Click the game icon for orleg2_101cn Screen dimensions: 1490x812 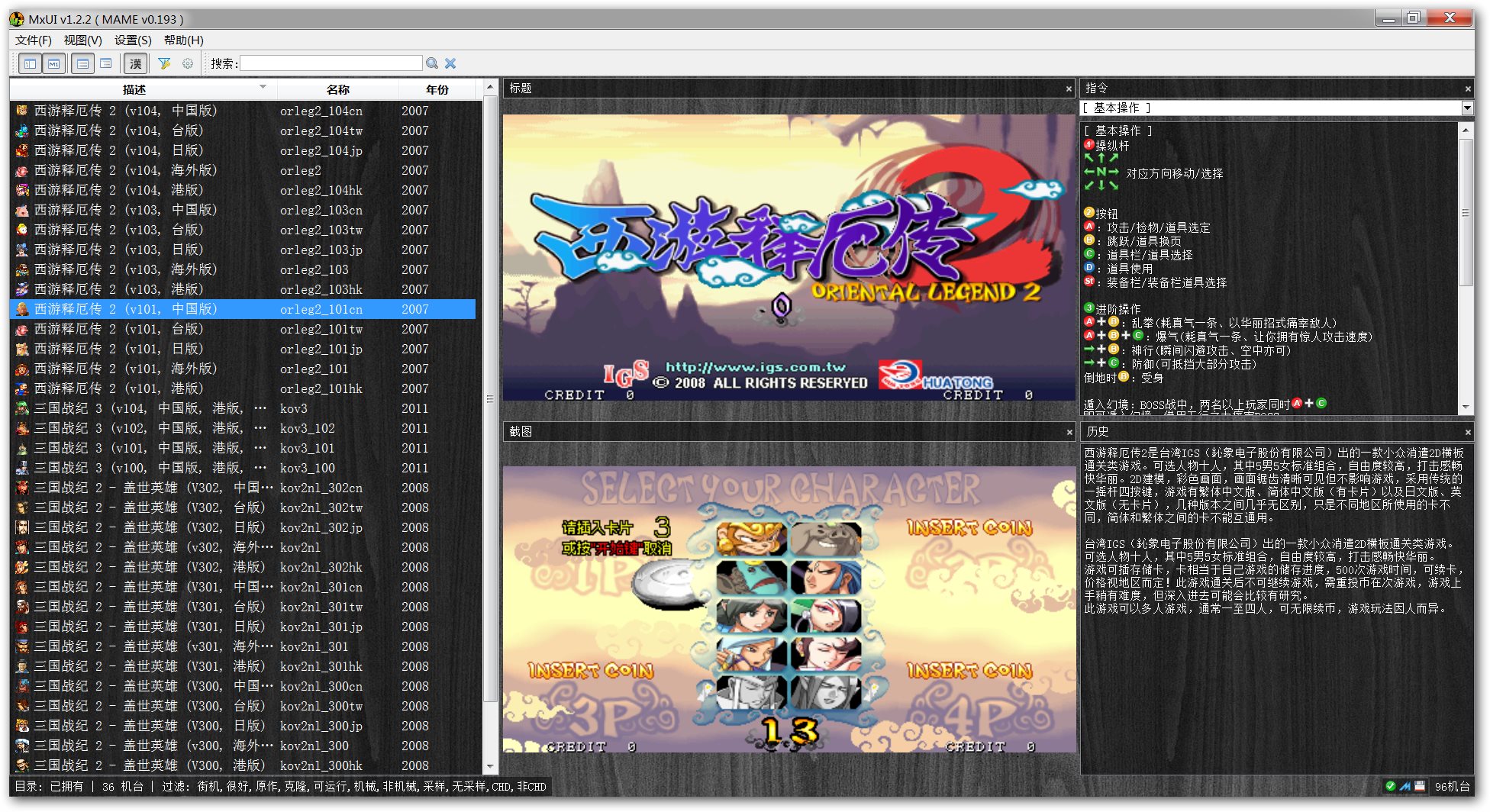click(x=22, y=309)
